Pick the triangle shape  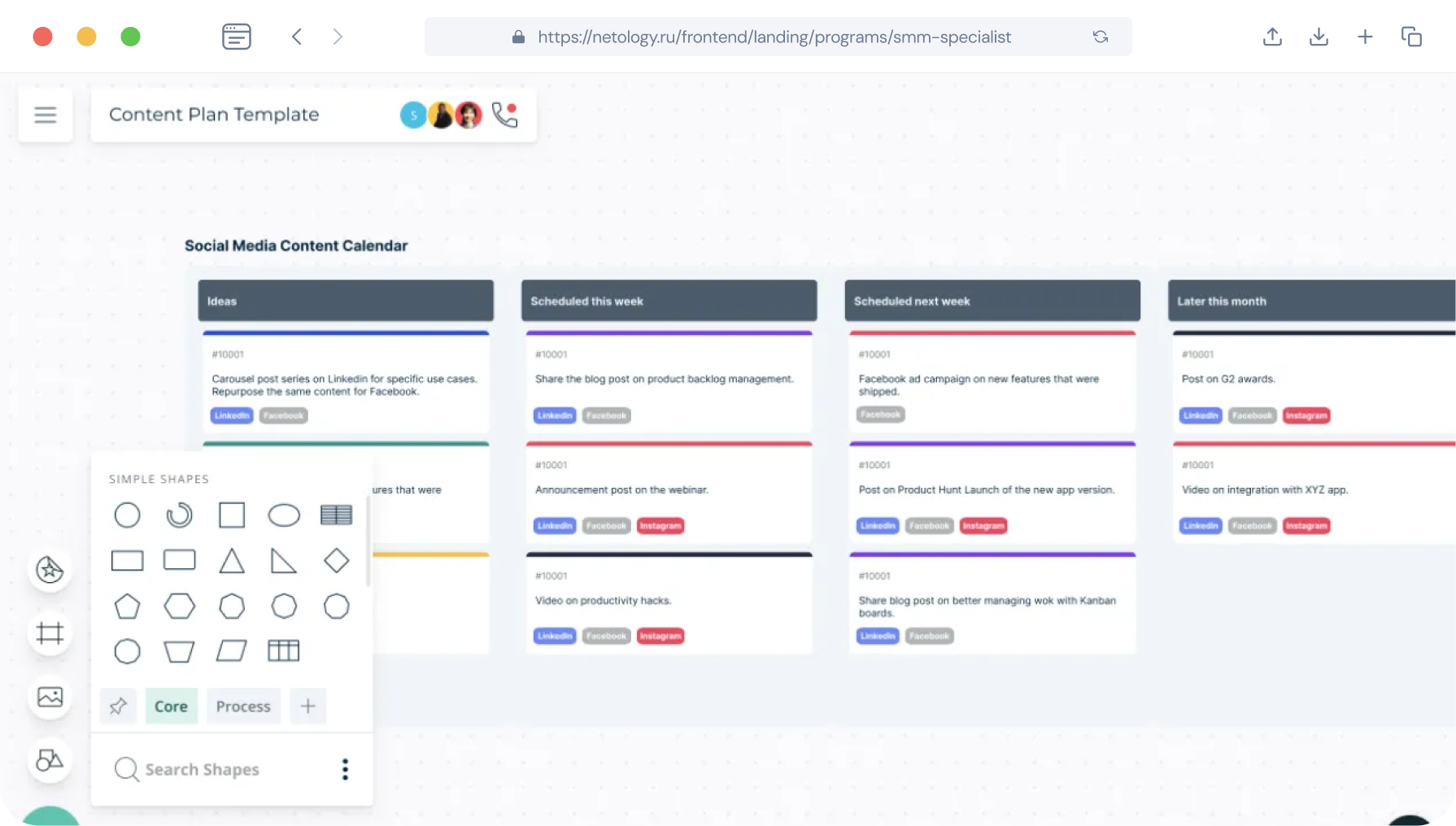pyautogui.click(x=232, y=561)
